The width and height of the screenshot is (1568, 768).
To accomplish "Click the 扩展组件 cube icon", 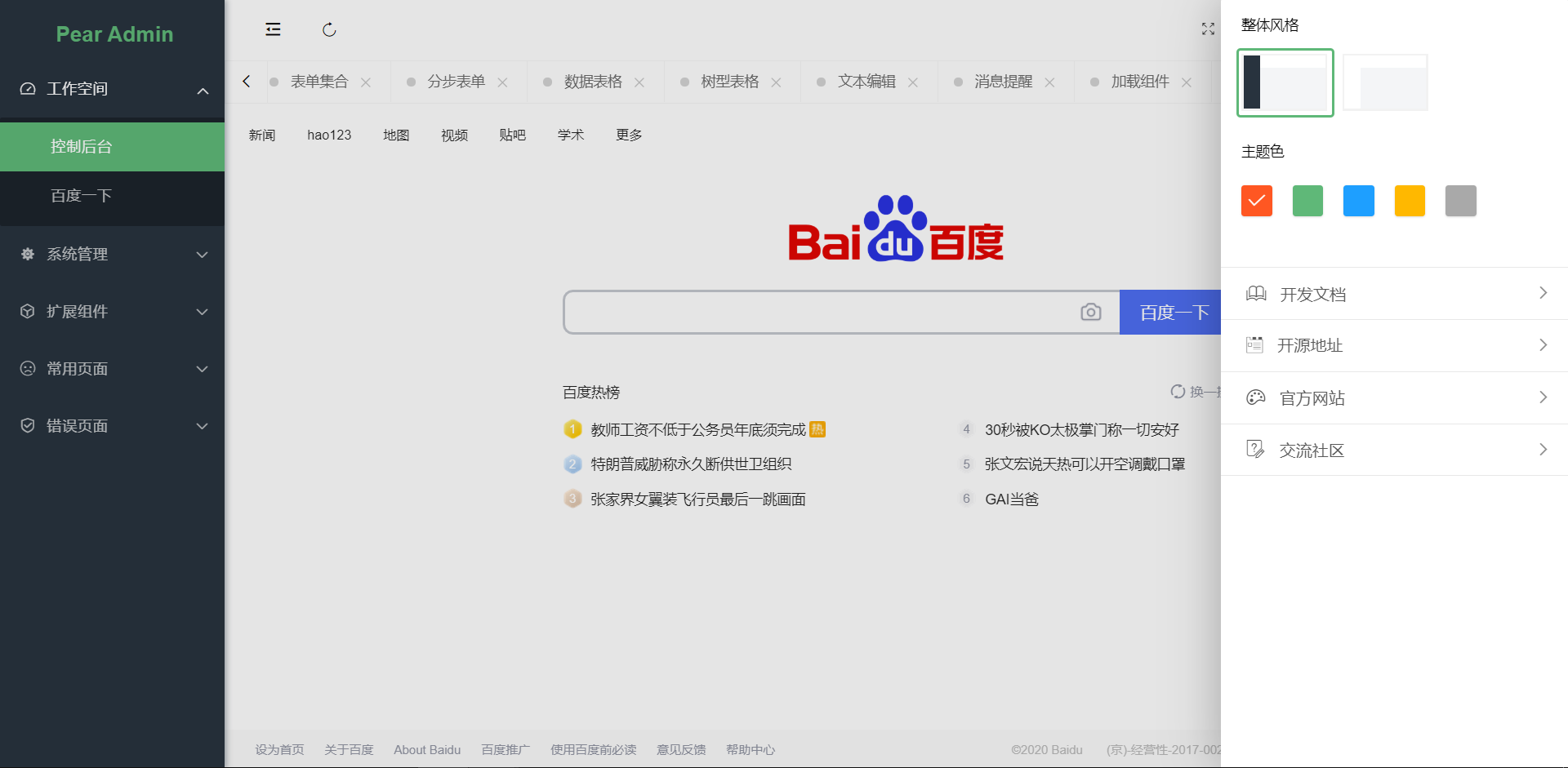I will click(28, 311).
